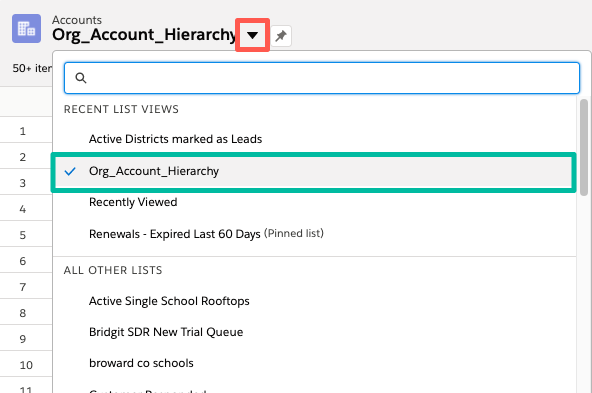Image resolution: width=592 pixels, height=393 pixels.
Task: Select row number 10
Action: point(26,365)
